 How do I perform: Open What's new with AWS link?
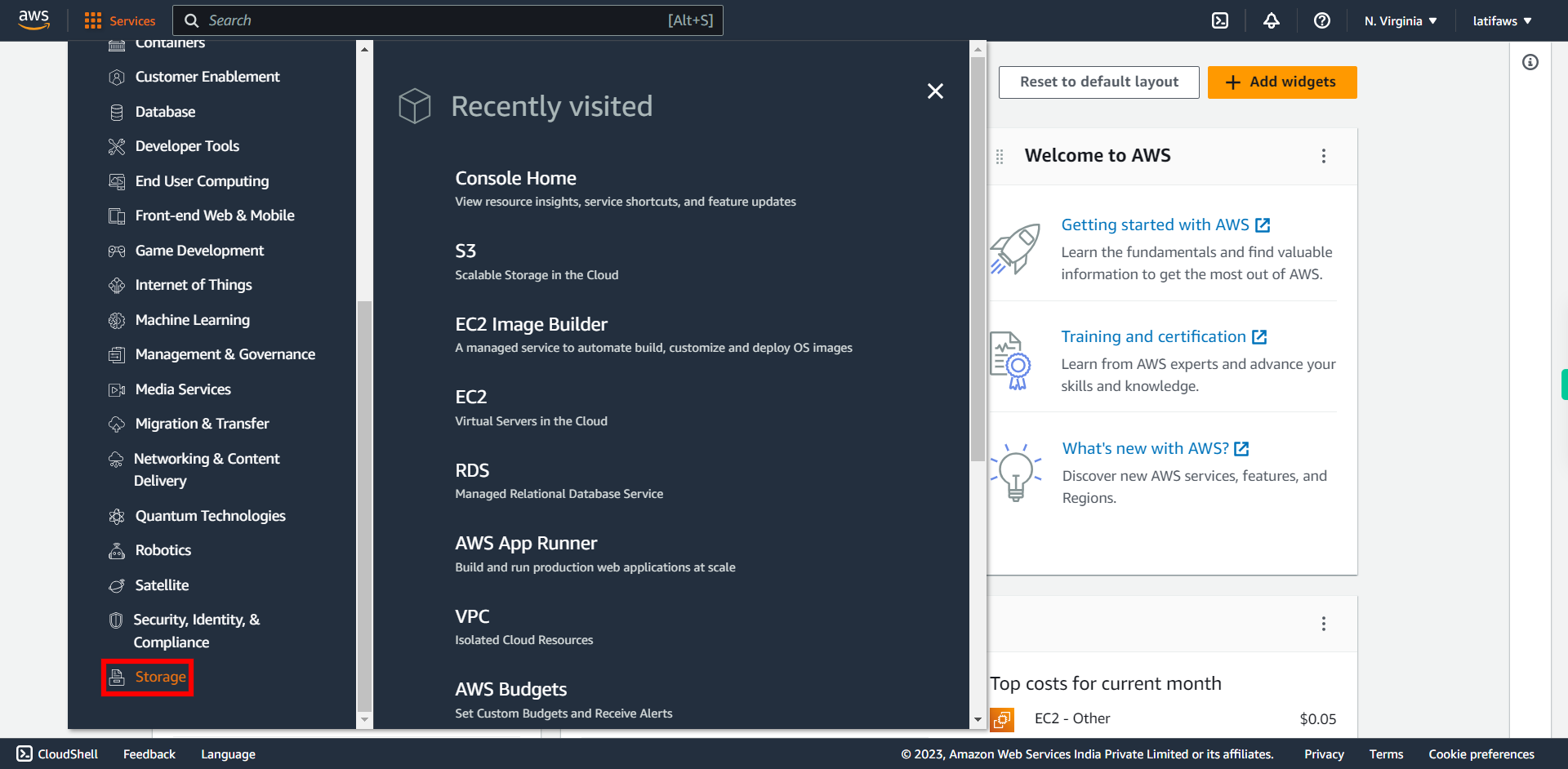(x=1156, y=448)
